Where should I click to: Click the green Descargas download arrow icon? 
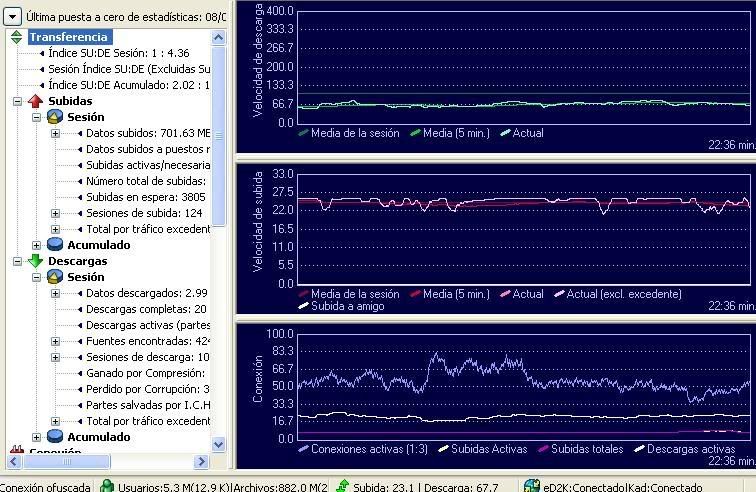tap(35, 261)
